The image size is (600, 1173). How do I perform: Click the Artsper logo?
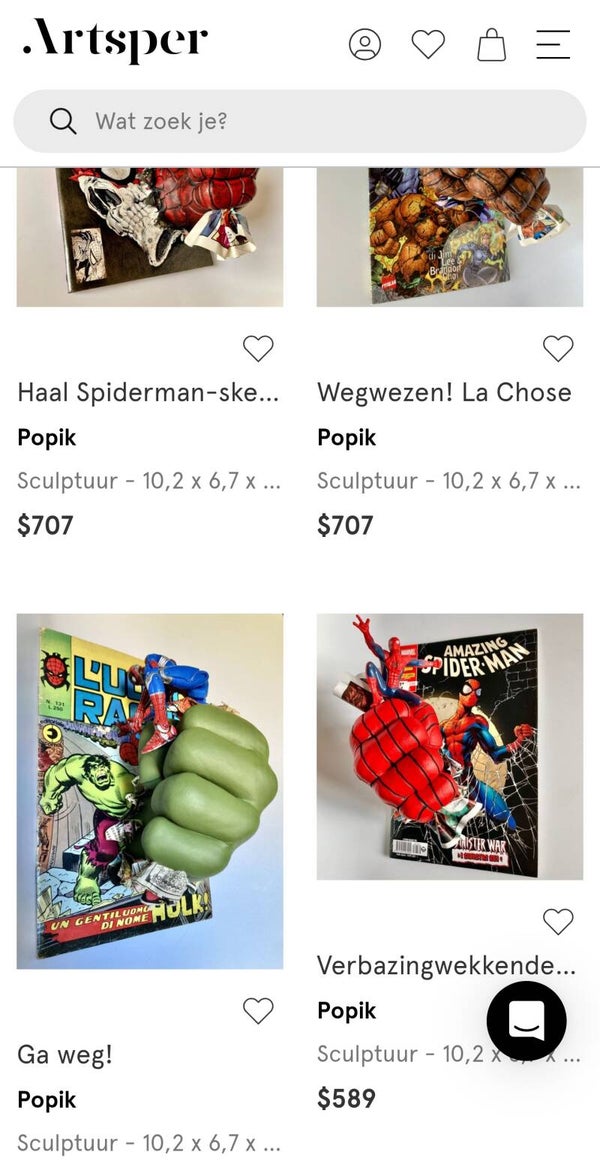[x=115, y=40]
